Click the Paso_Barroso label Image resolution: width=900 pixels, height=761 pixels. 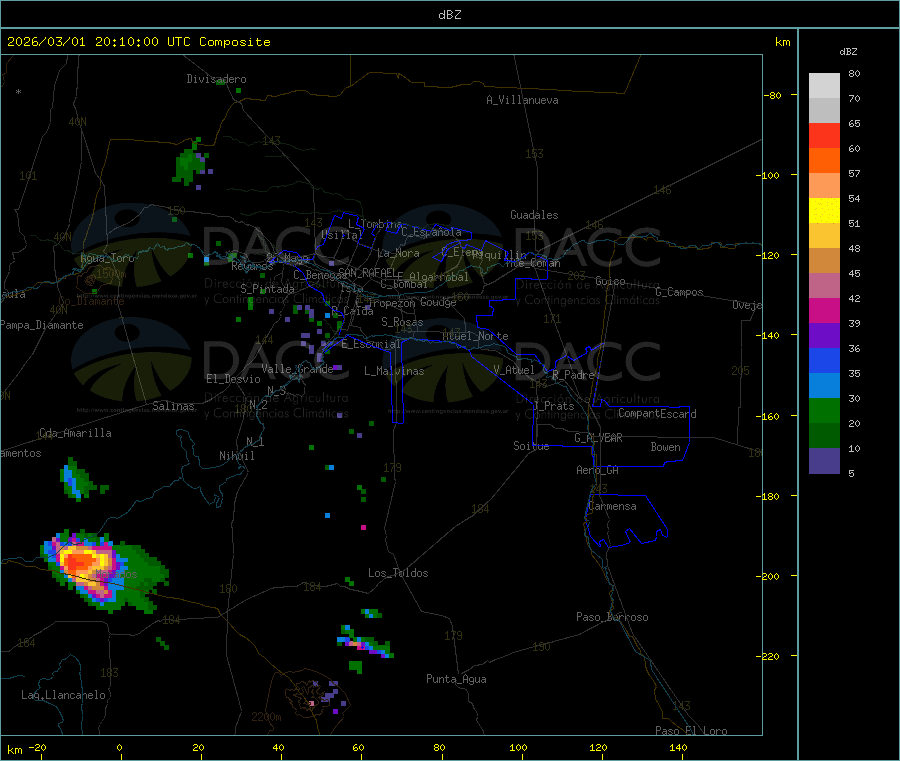pos(612,617)
